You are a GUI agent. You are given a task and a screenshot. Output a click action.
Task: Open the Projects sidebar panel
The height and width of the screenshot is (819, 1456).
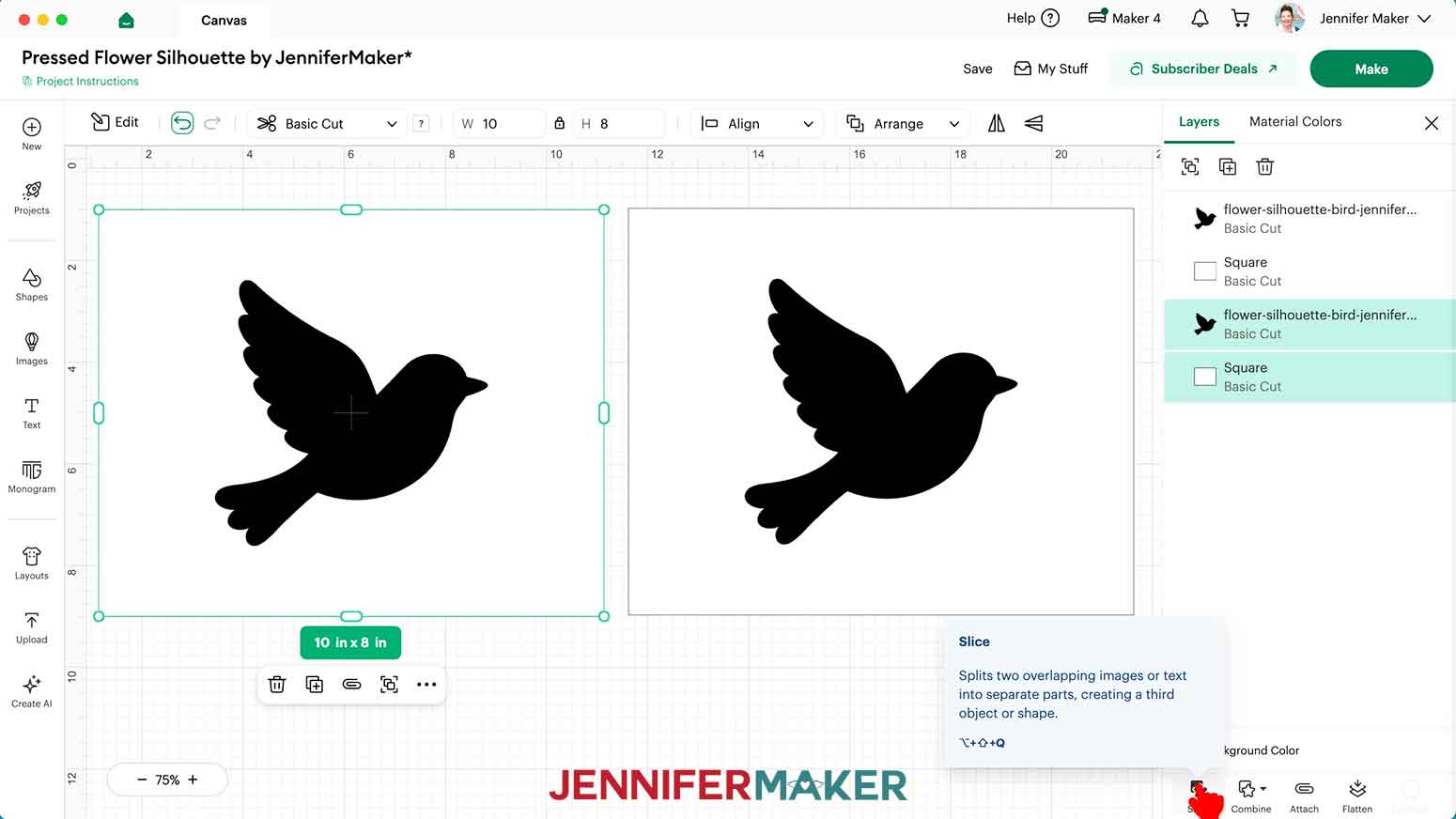pyautogui.click(x=31, y=197)
